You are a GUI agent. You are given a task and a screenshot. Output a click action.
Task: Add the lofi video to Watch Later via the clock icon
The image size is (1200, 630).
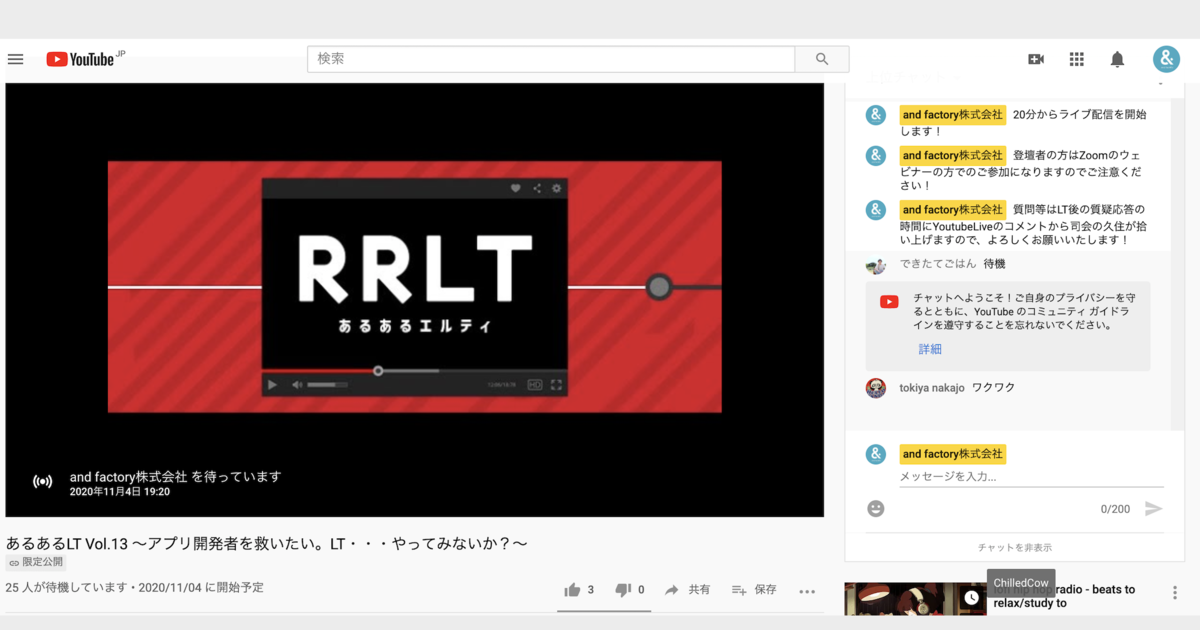tap(972, 598)
